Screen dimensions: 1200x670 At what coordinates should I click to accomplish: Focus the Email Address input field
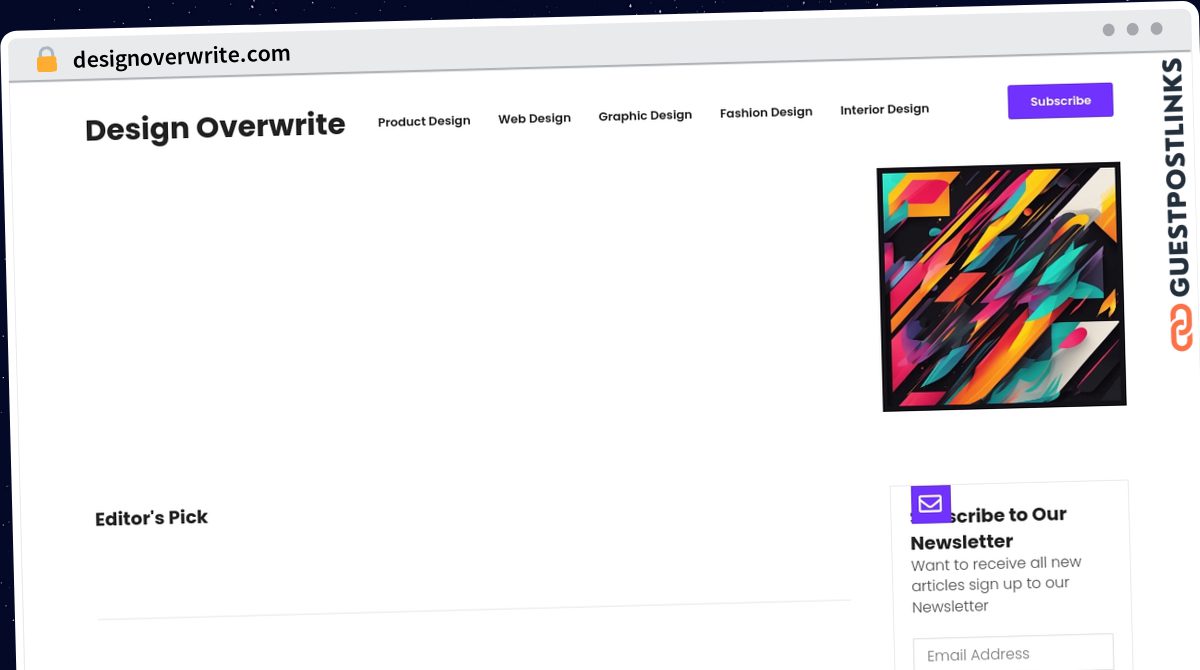point(1013,653)
